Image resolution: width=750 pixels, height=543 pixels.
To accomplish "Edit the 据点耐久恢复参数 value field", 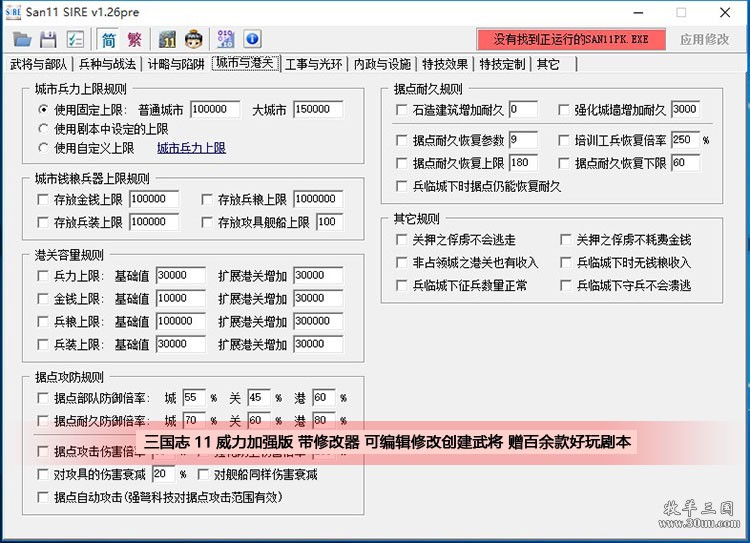I will tap(523, 140).
